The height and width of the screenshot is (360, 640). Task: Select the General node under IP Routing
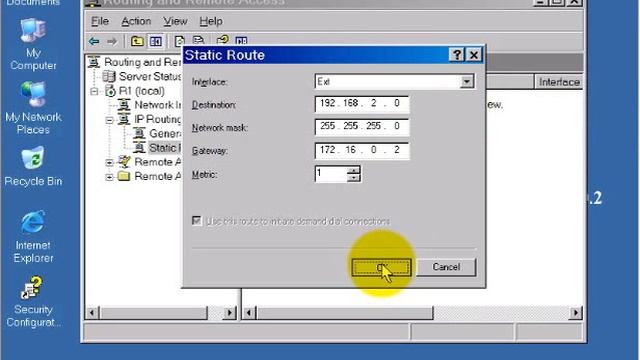pyautogui.click(x=165, y=133)
